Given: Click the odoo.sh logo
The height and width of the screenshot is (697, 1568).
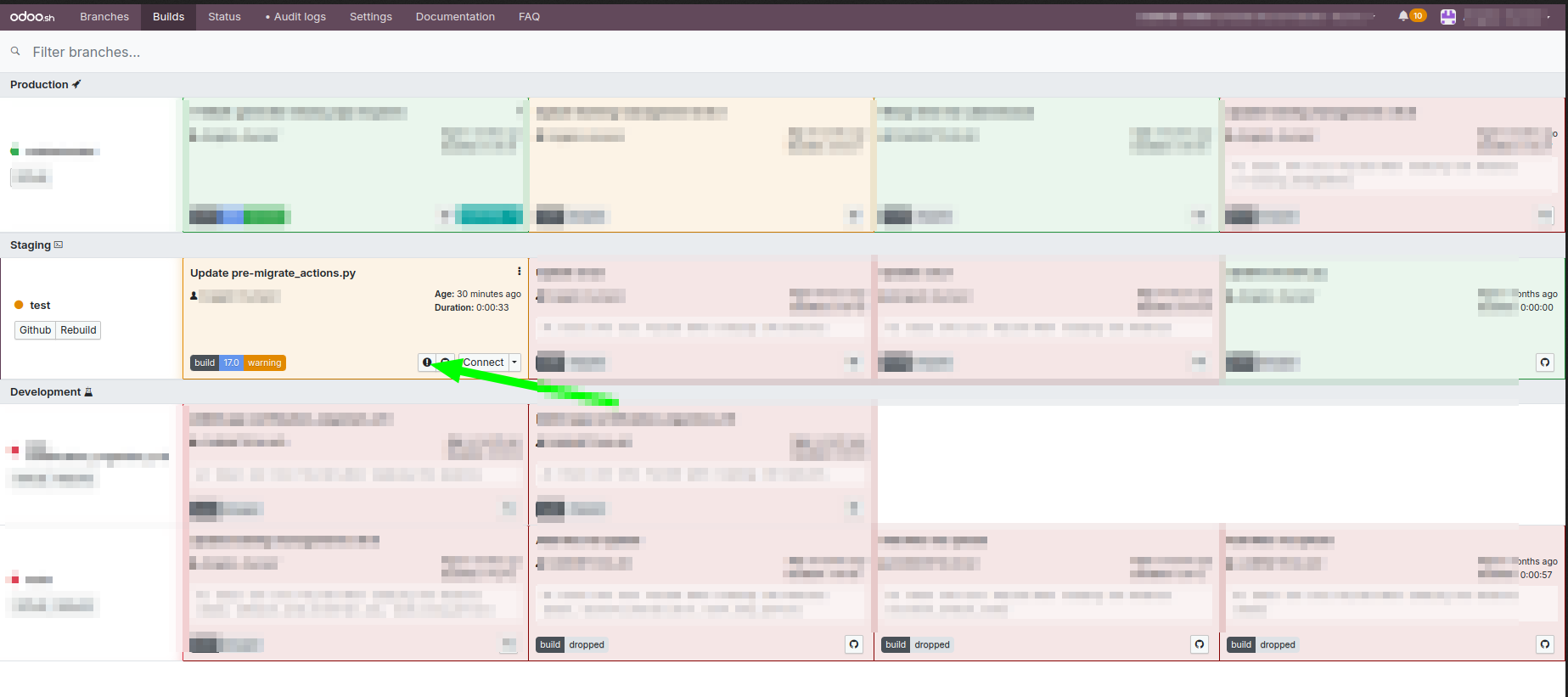Looking at the screenshot, I should pos(32,16).
